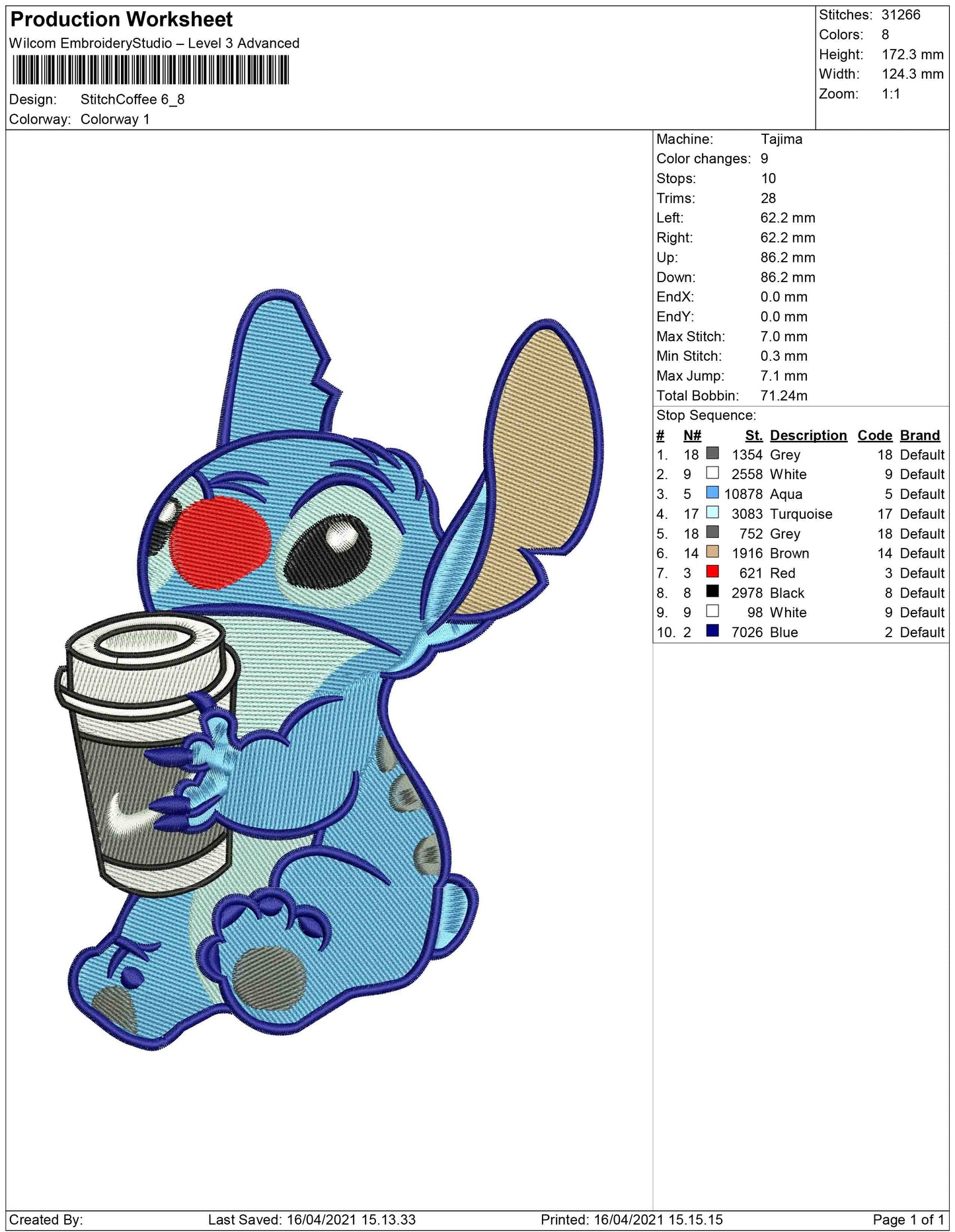
Task: Click the Black color swatch
Action: (712, 592)
